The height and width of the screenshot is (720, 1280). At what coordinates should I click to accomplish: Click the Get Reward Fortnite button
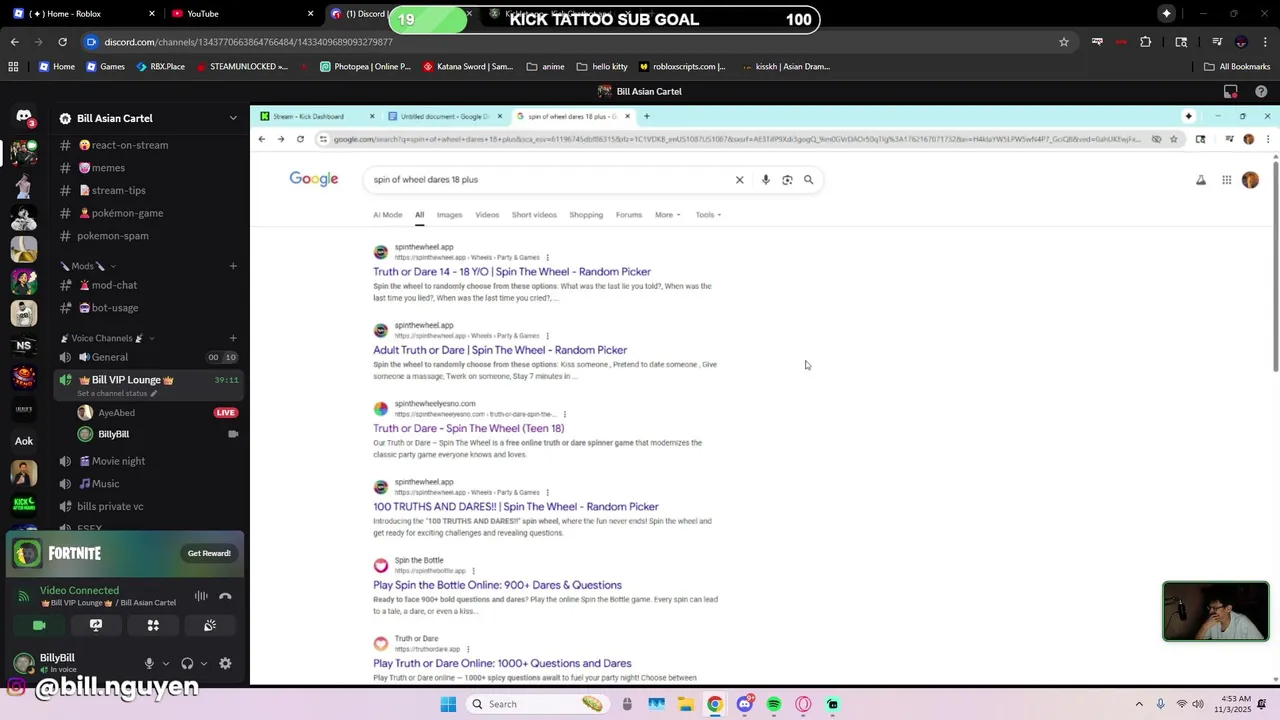click(x=209, y=553)
